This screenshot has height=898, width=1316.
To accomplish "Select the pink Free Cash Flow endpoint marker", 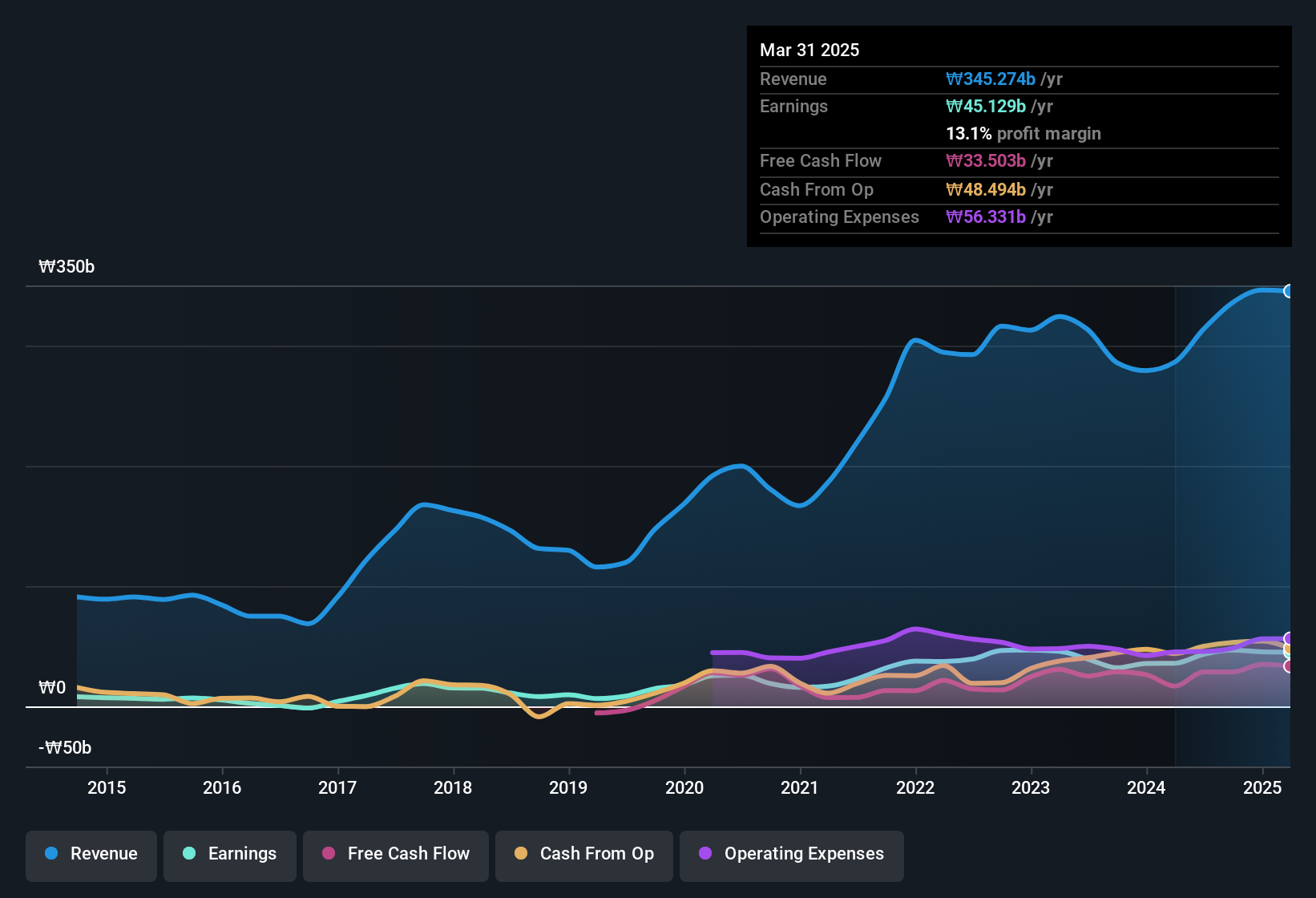I will tap(1289, 666).
